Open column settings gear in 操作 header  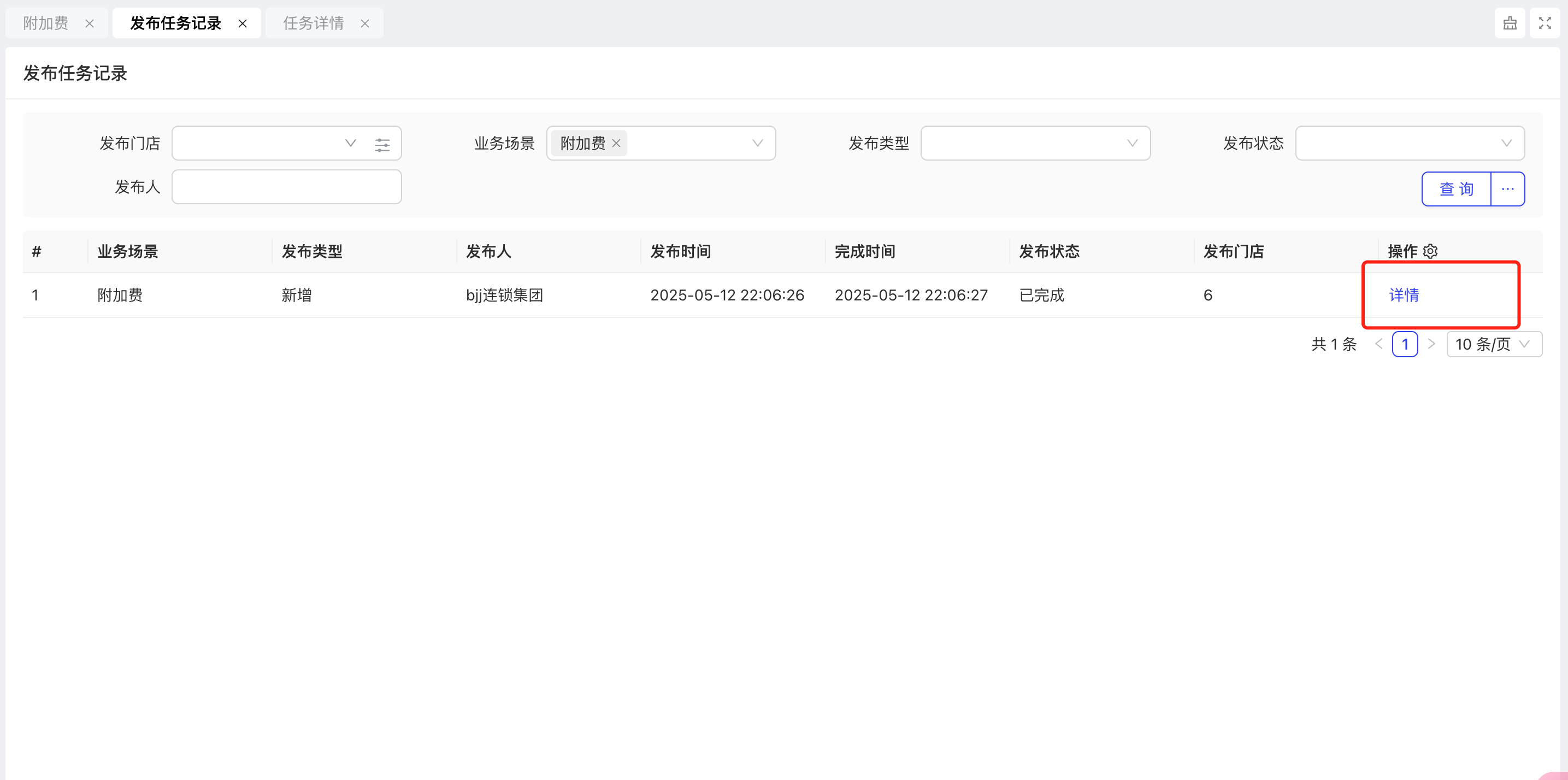pos(1430,251)
